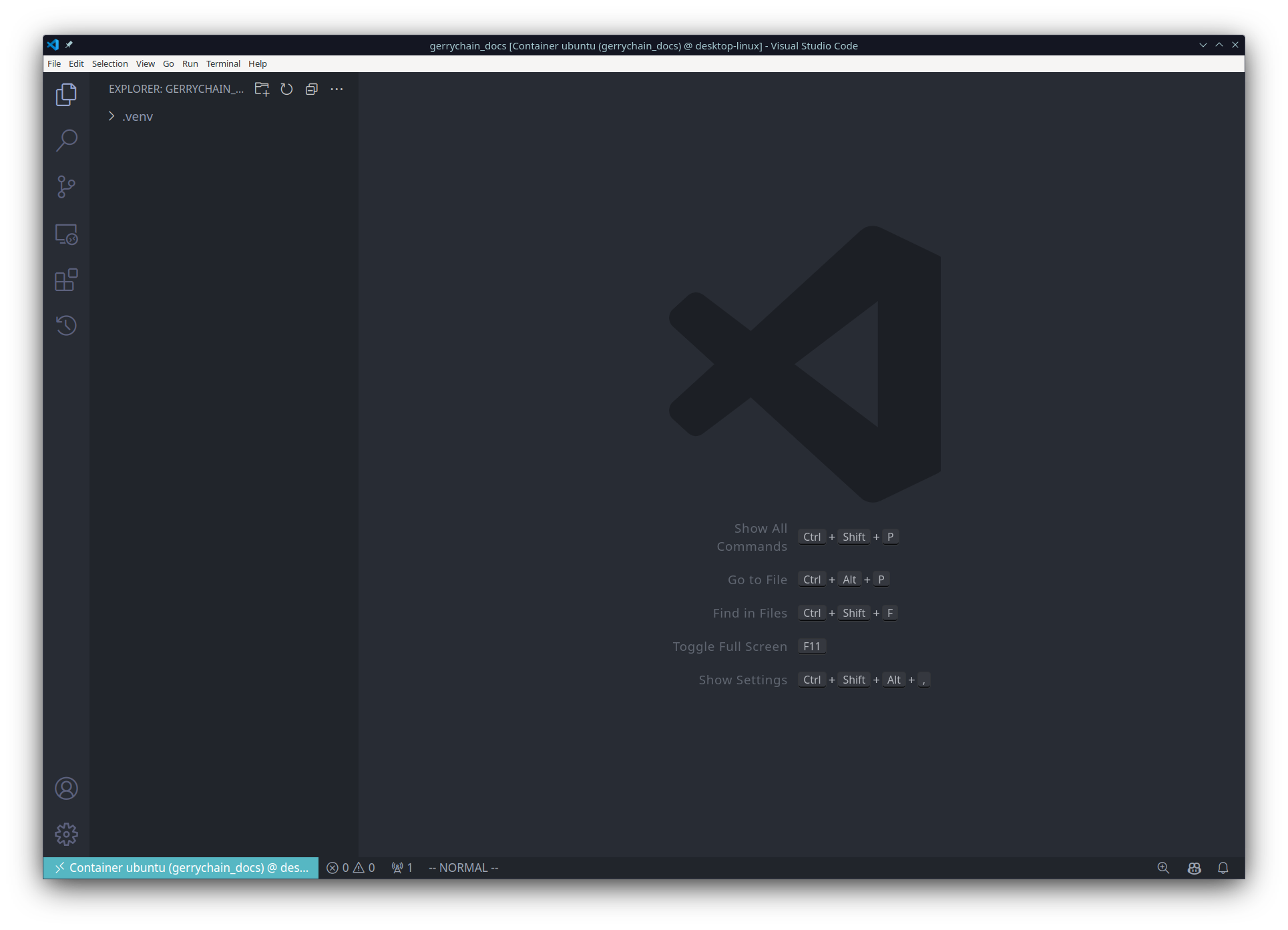Open the Timeline history view
This screenshot has height=930, width=1288.
[x=65, y=326]
